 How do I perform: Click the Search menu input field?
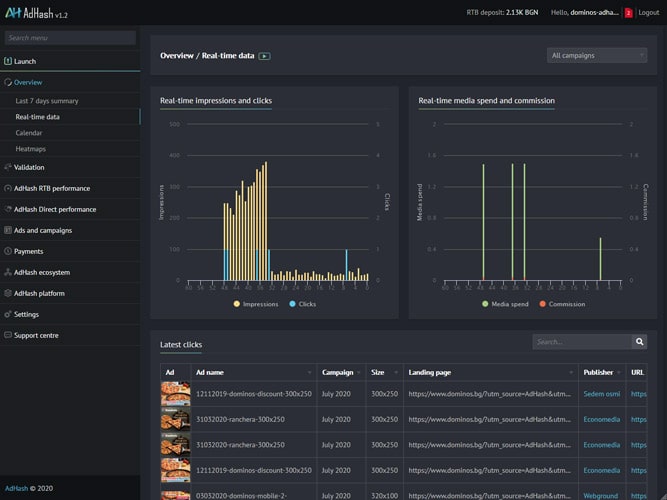pos(69,38)
